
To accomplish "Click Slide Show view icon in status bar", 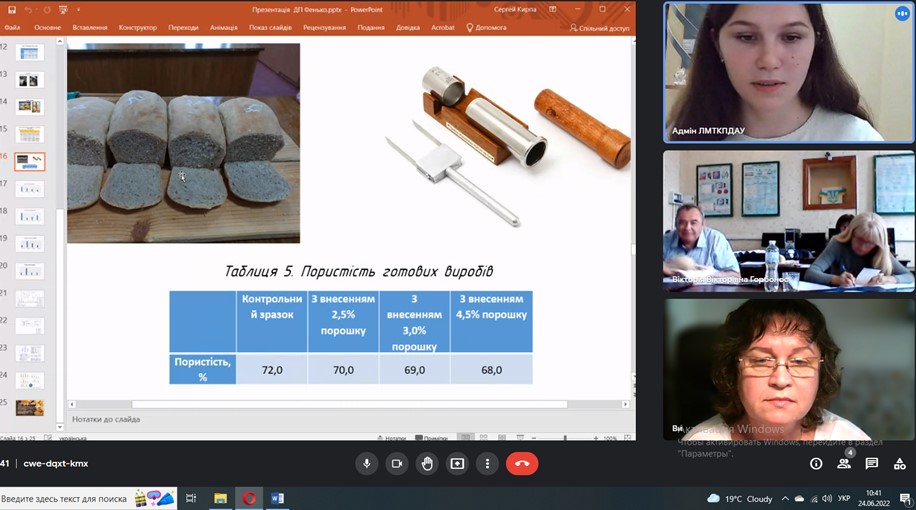I will 520,438.
